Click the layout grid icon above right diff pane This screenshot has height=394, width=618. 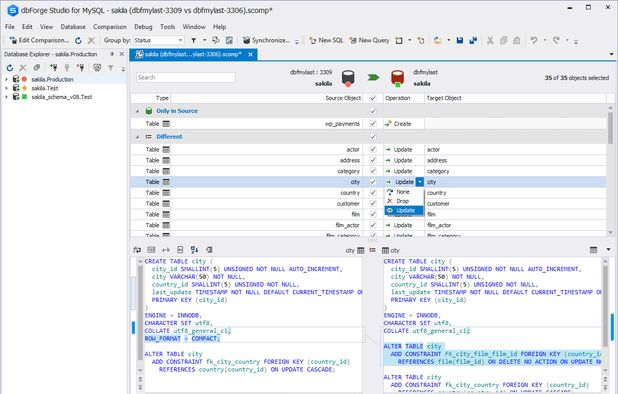point(593,250)
